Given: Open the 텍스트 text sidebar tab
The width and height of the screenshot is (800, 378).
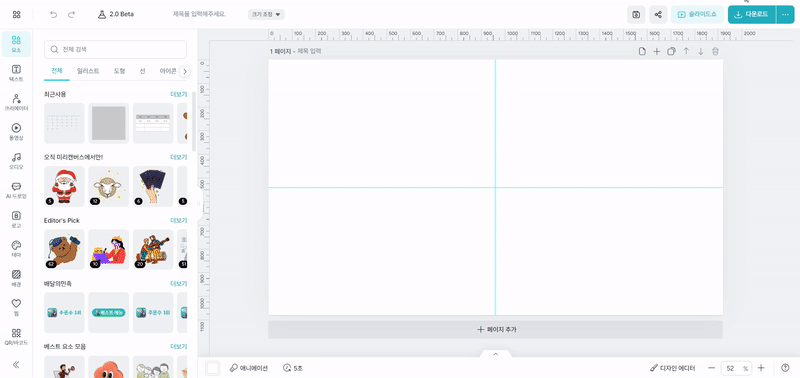Looking at the screenshot, I should 16,73.
